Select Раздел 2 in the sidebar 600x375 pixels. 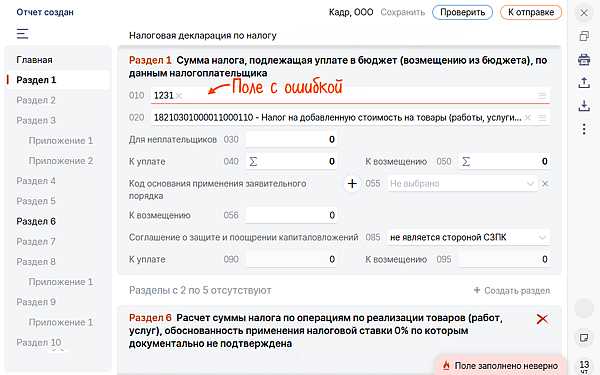click(36, 100)
